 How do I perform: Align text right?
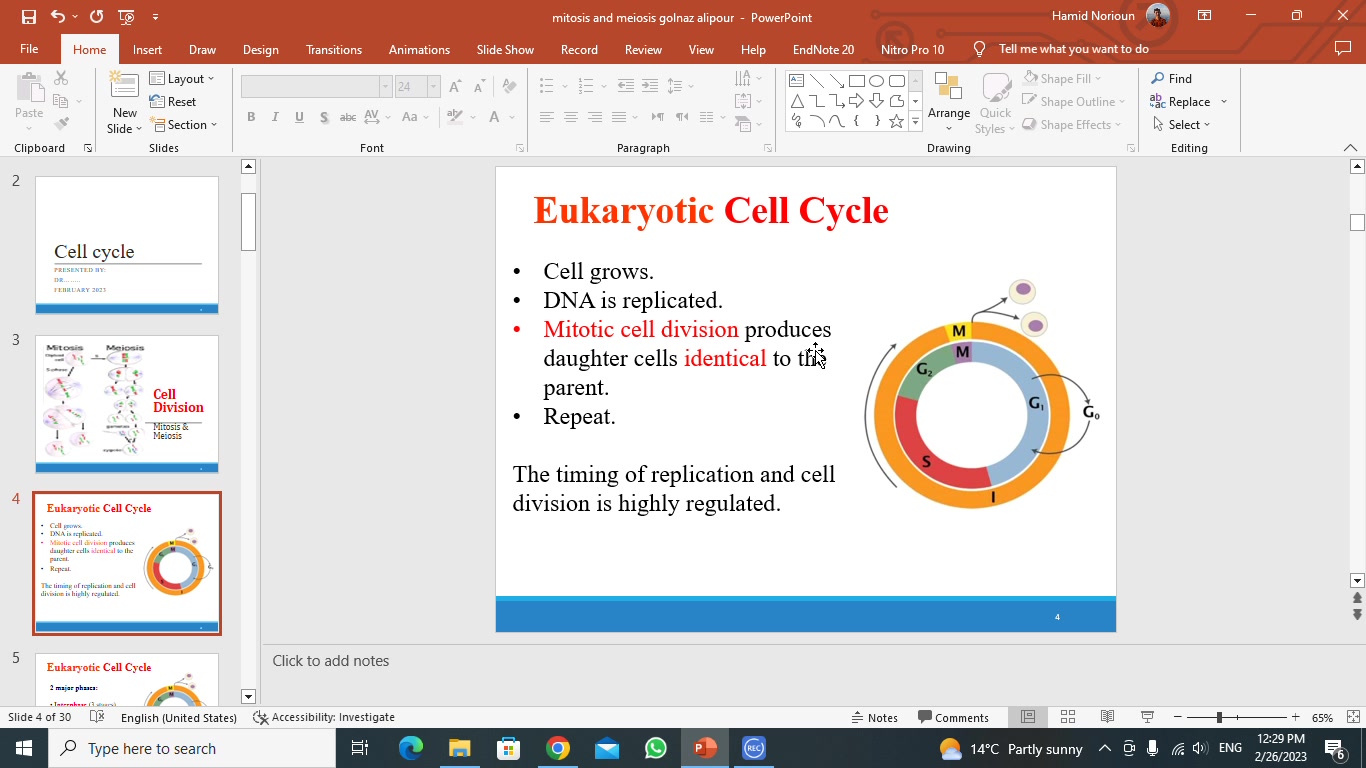coord(595,117)
